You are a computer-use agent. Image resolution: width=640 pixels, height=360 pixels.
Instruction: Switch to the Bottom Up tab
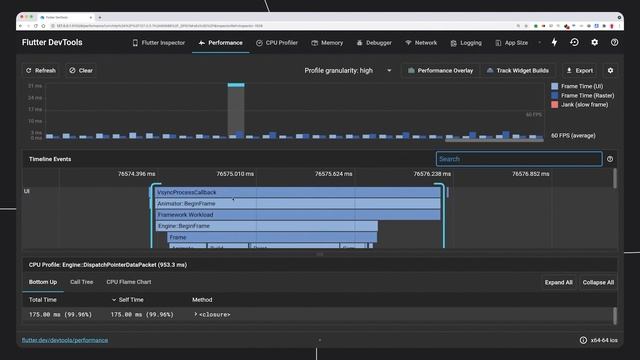coord(43,282)
